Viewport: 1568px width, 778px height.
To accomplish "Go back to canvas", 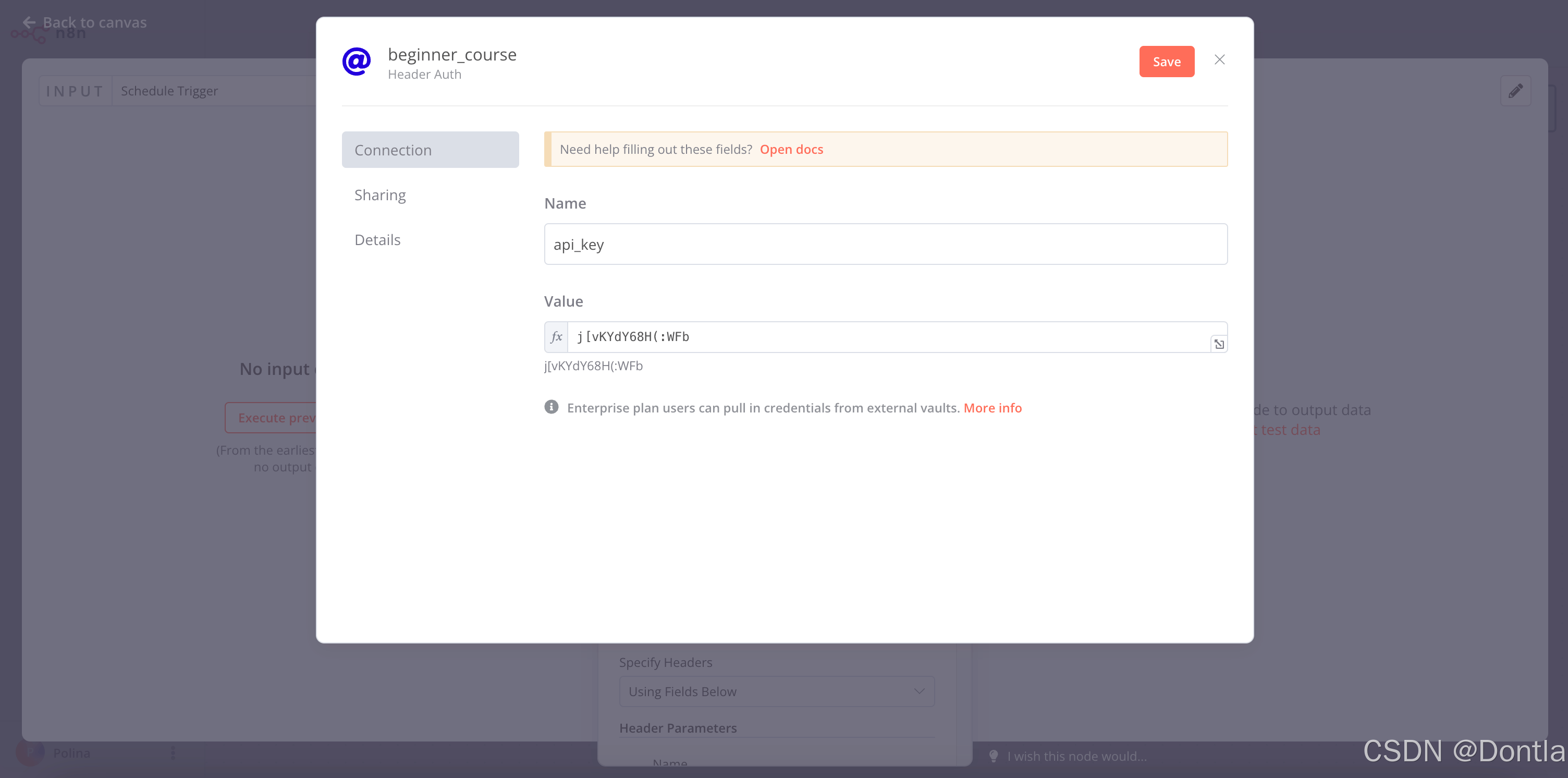I will click(x=84, y=22).
